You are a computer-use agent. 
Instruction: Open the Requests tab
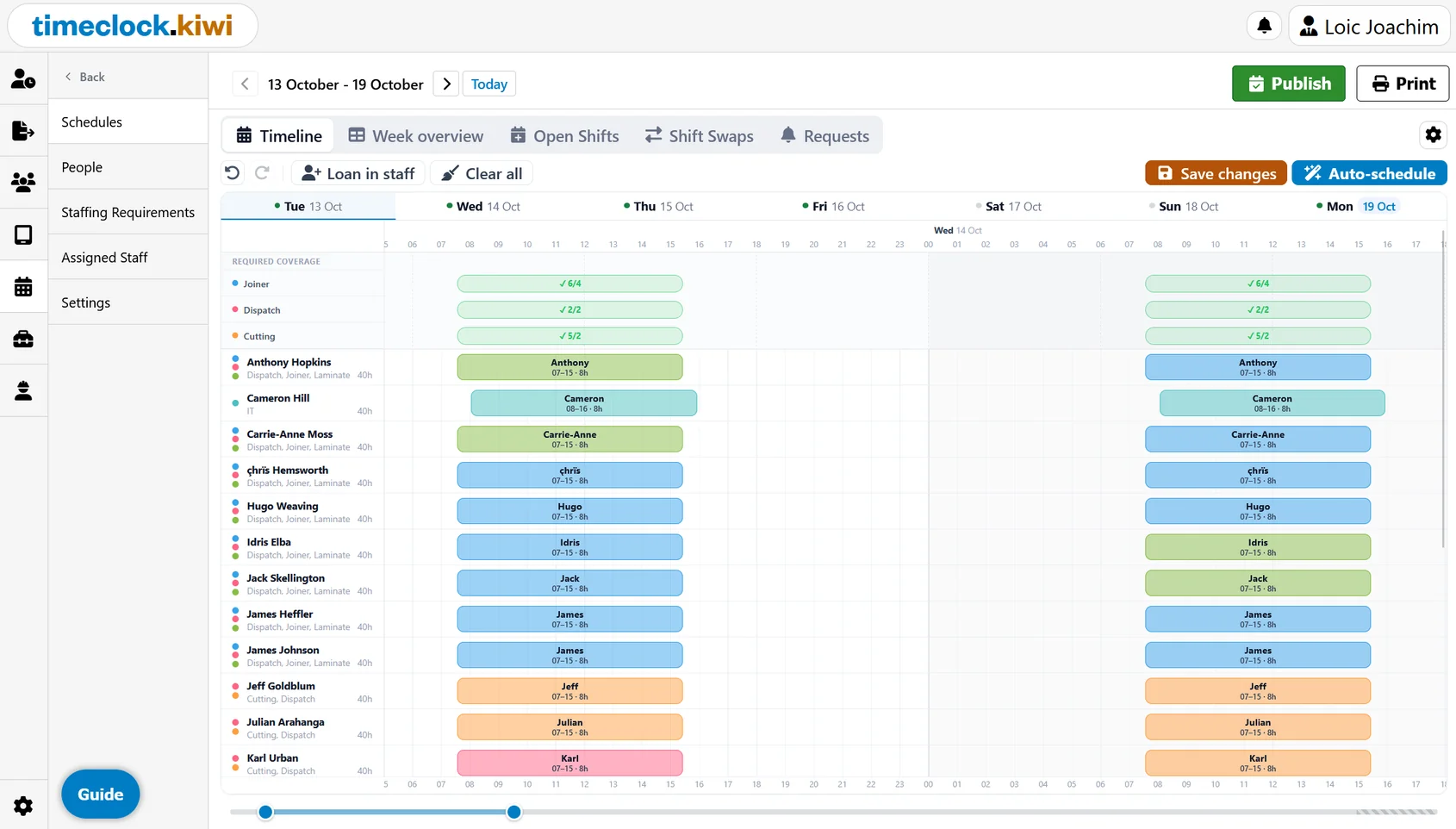[x=824, y=135]
